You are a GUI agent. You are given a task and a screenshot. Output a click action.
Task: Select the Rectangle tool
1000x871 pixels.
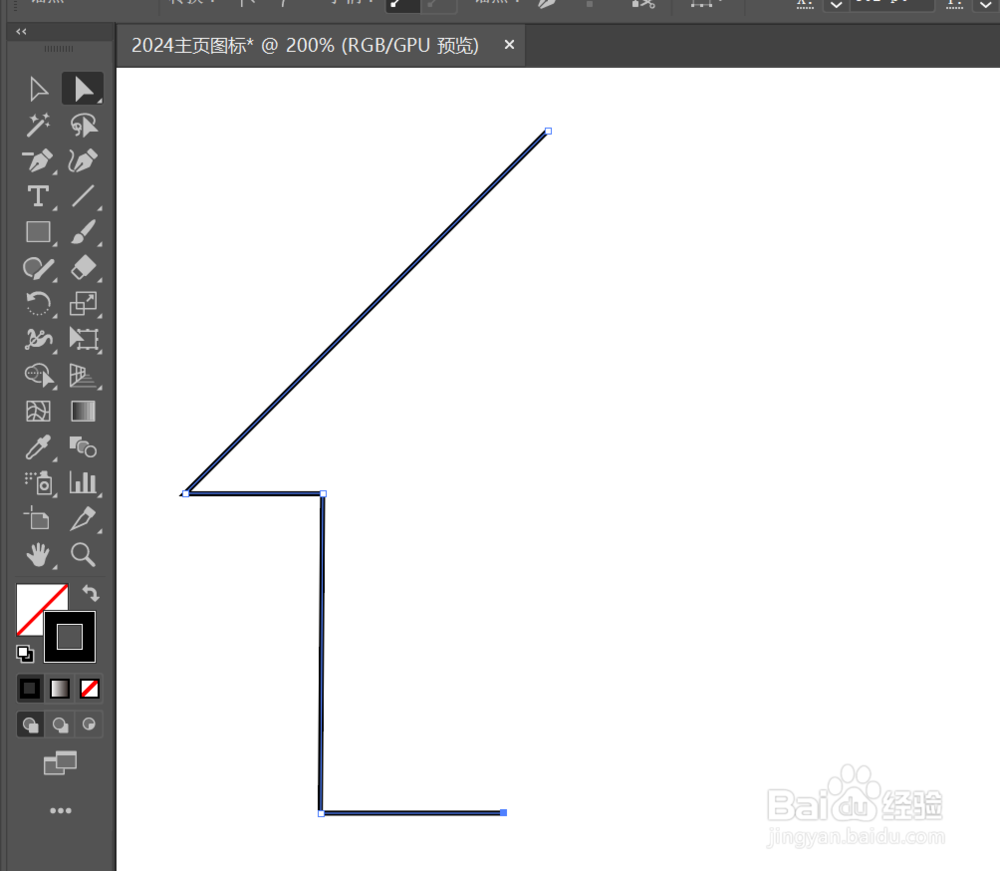(38, 232)
